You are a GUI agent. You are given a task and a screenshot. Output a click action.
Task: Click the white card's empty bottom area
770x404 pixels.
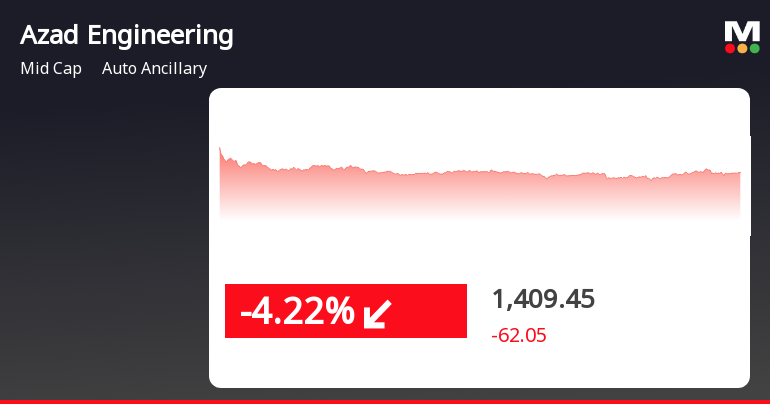coord(480,367)
